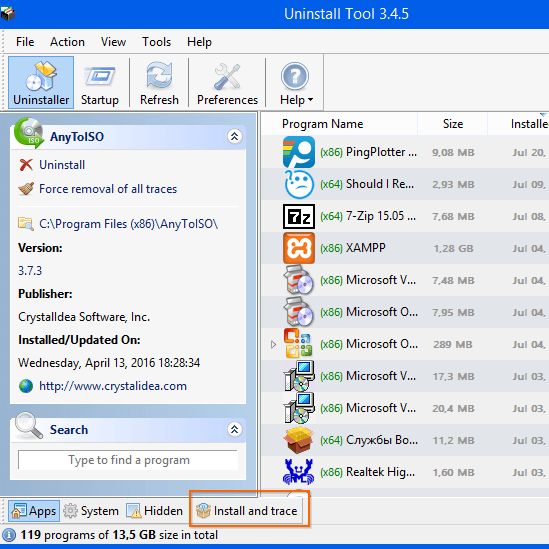Click the Install and trace button

pyautogui.click(x=248, y=511)
